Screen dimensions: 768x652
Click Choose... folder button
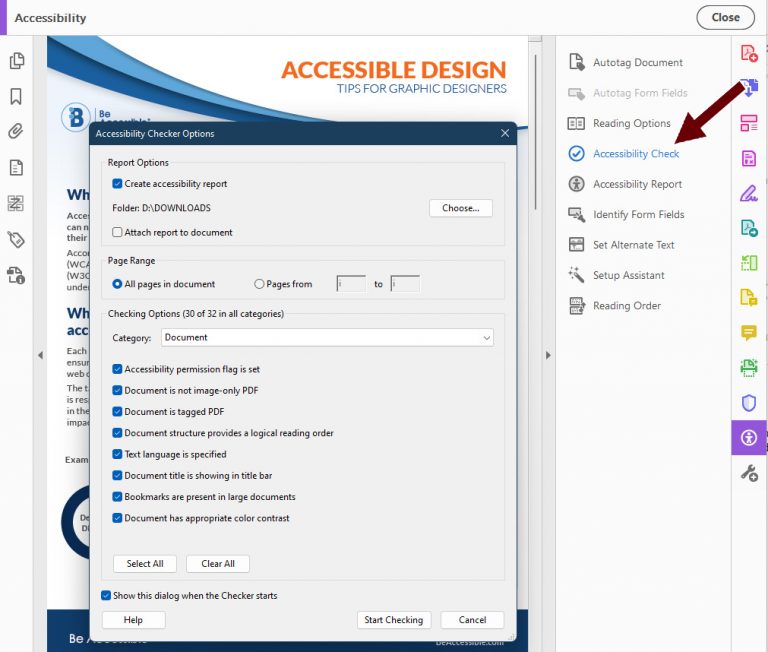(x=460, y=208)
